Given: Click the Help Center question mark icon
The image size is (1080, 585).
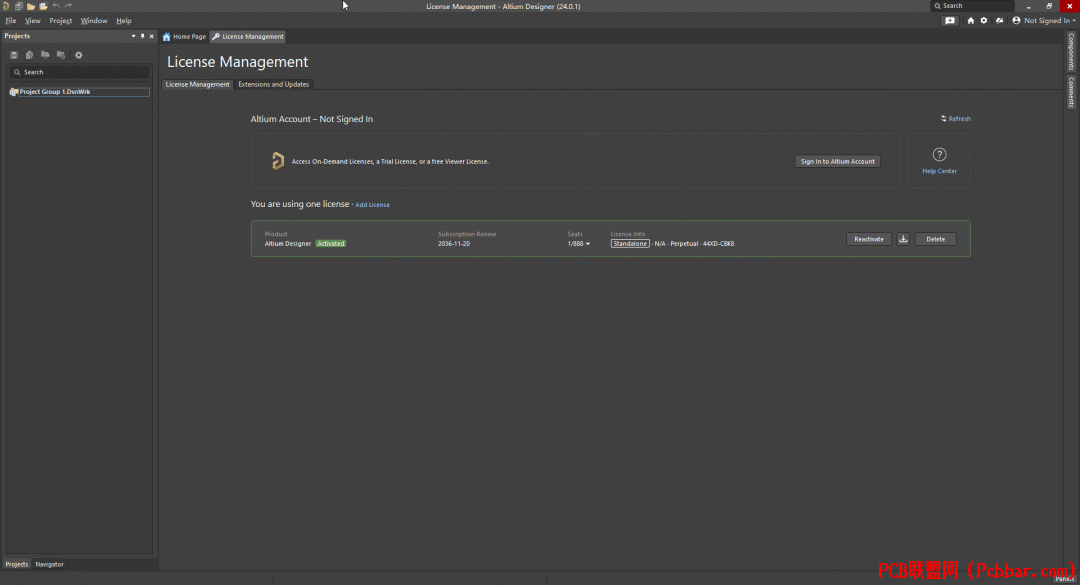Looking at the screenshot, I should click(939, 154).
